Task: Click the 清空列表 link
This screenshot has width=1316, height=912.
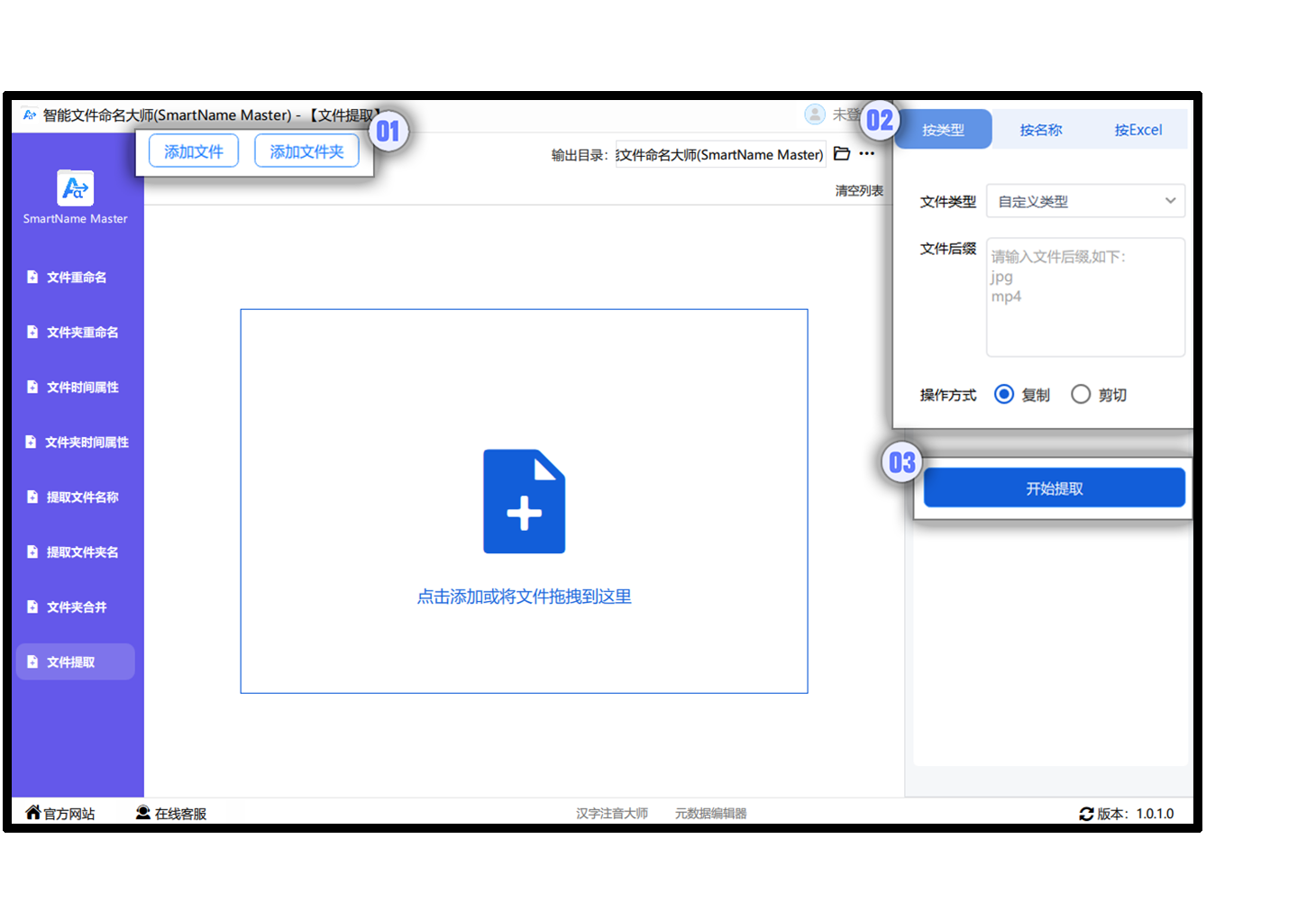Action: (858, 191)
